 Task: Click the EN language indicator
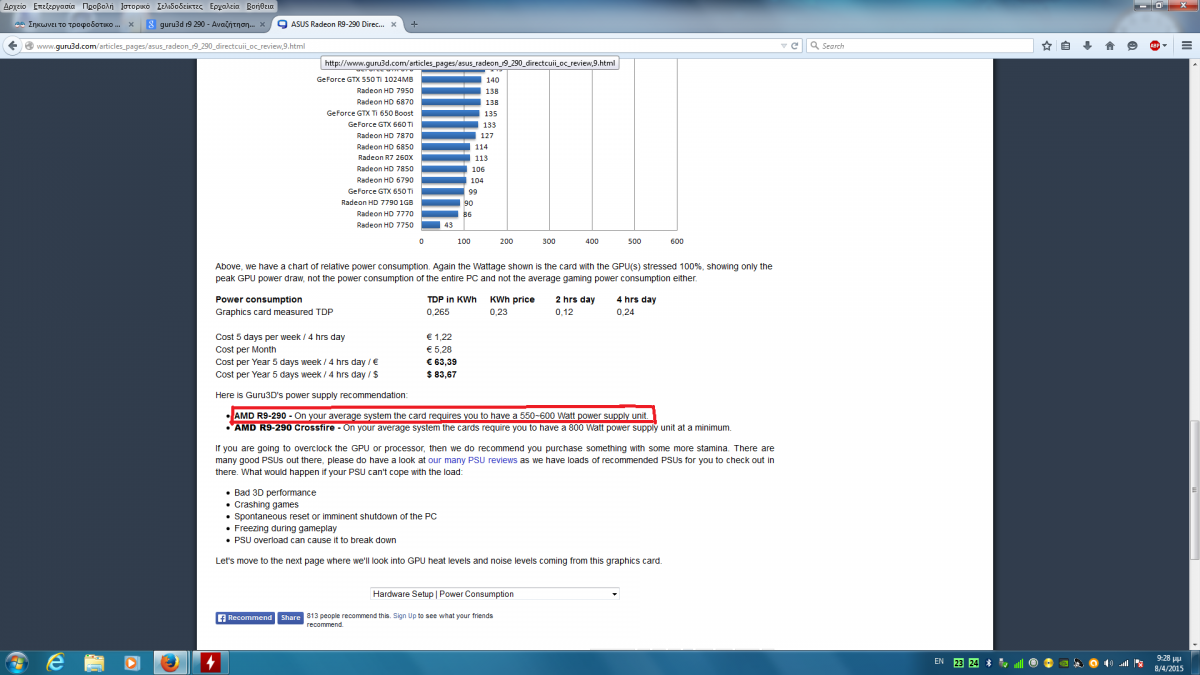coord(938,662)
